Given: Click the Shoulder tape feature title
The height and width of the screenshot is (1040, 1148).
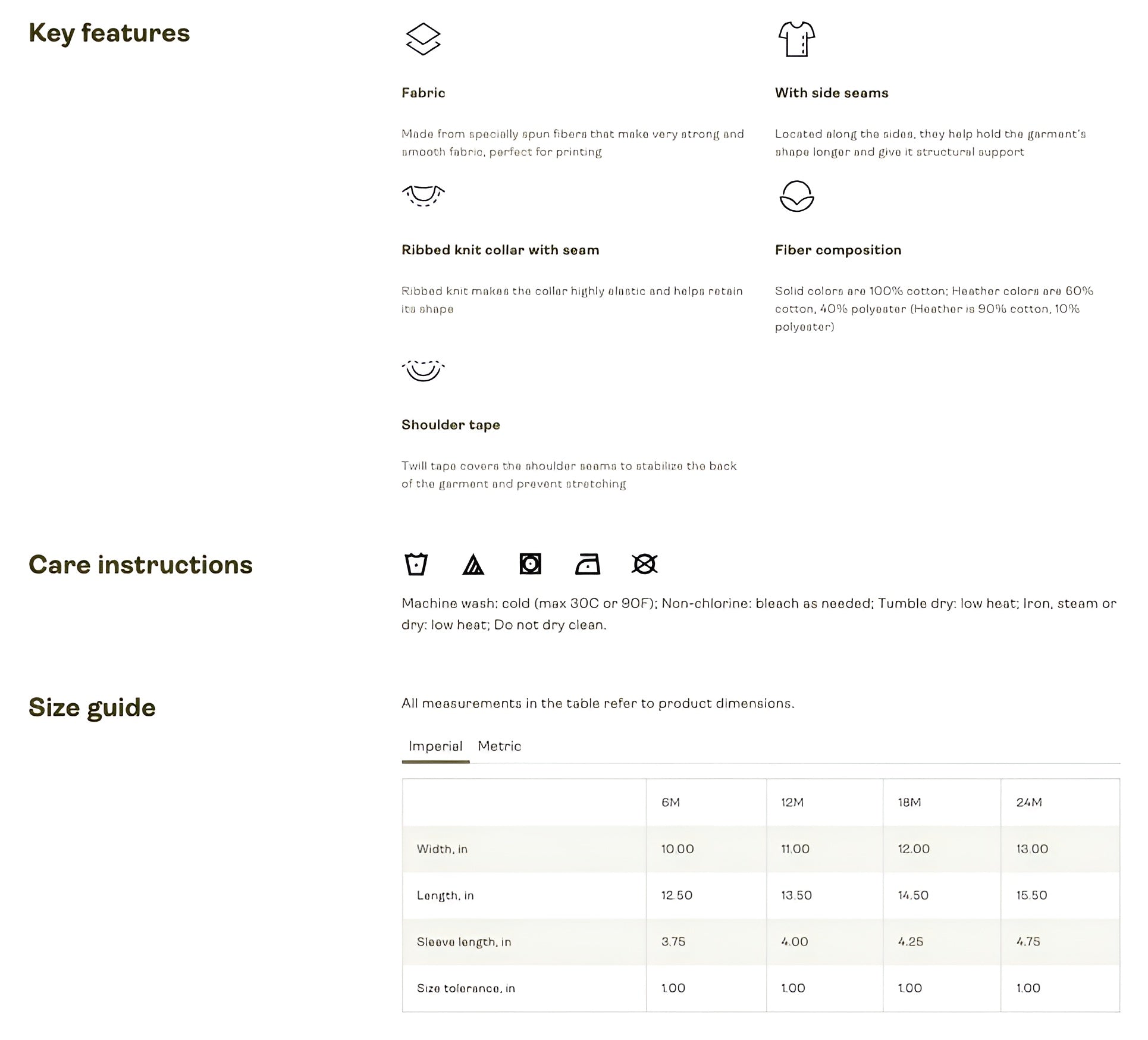Looking at the screenshot, I should (451, 425).
